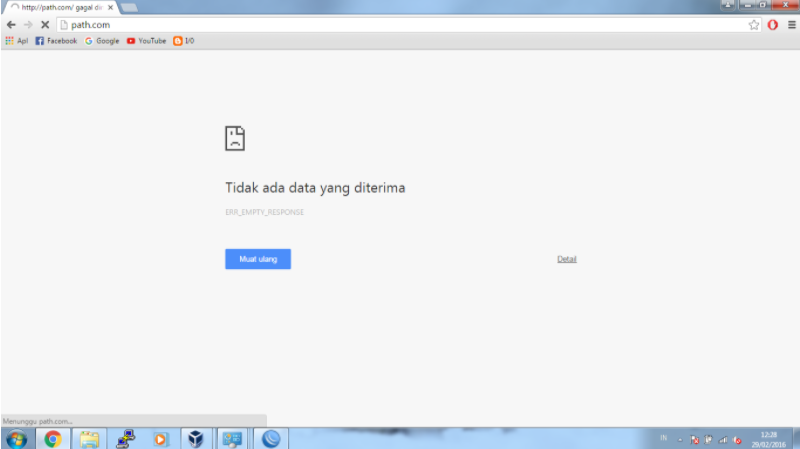Click the IN language indicator
This screenshot has height=449, width=800.
[663, 438]
